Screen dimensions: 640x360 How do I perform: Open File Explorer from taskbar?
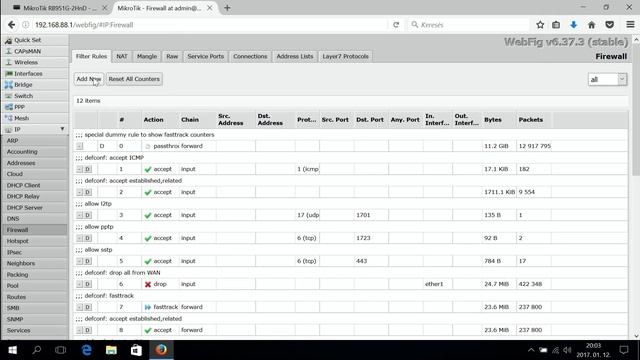111,350
